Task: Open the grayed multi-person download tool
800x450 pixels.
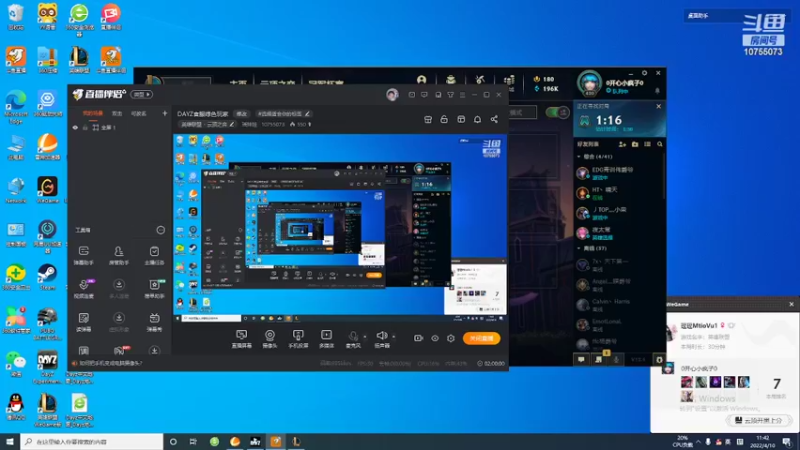Action: coord(119,289)
